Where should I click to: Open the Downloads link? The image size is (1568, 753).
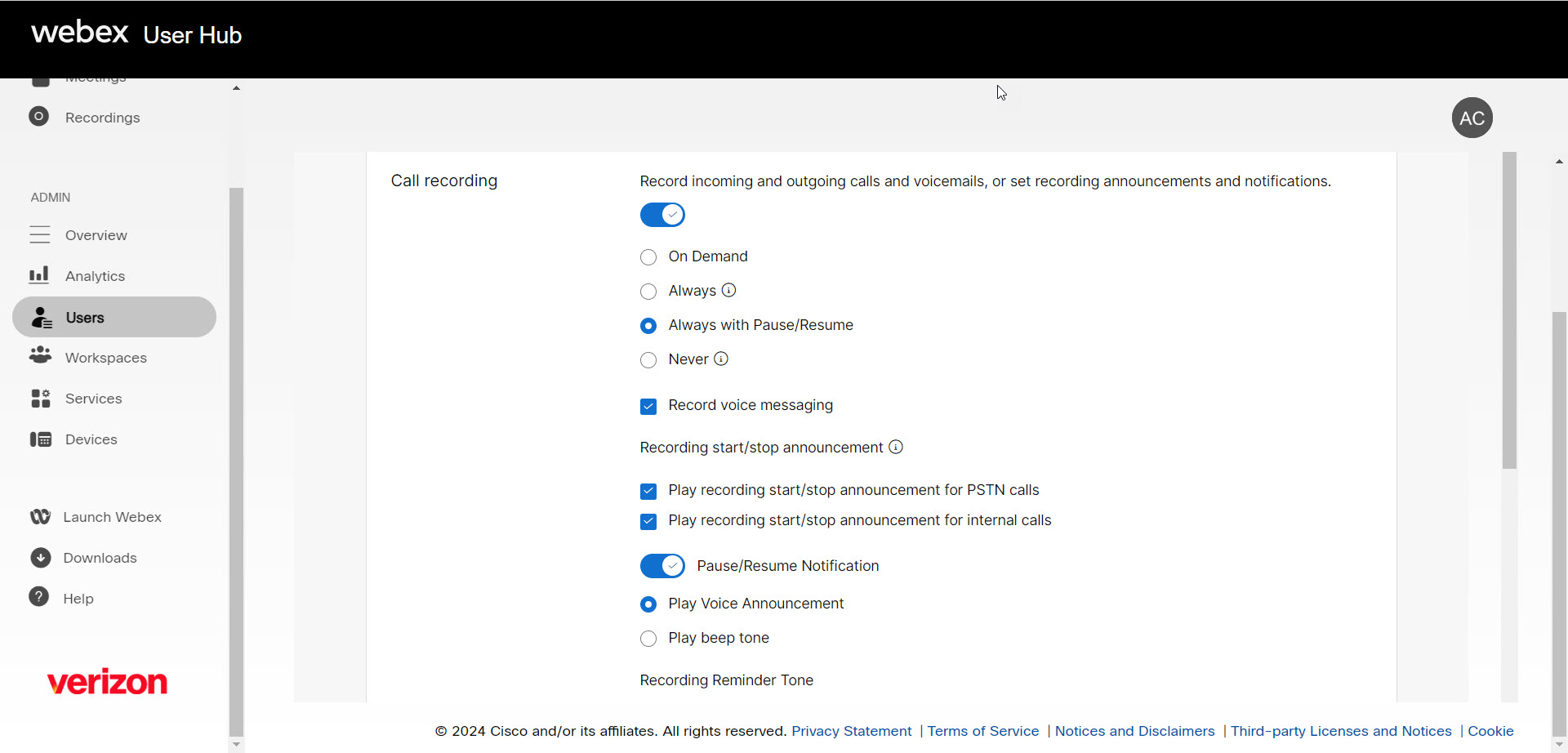[100, 558]
